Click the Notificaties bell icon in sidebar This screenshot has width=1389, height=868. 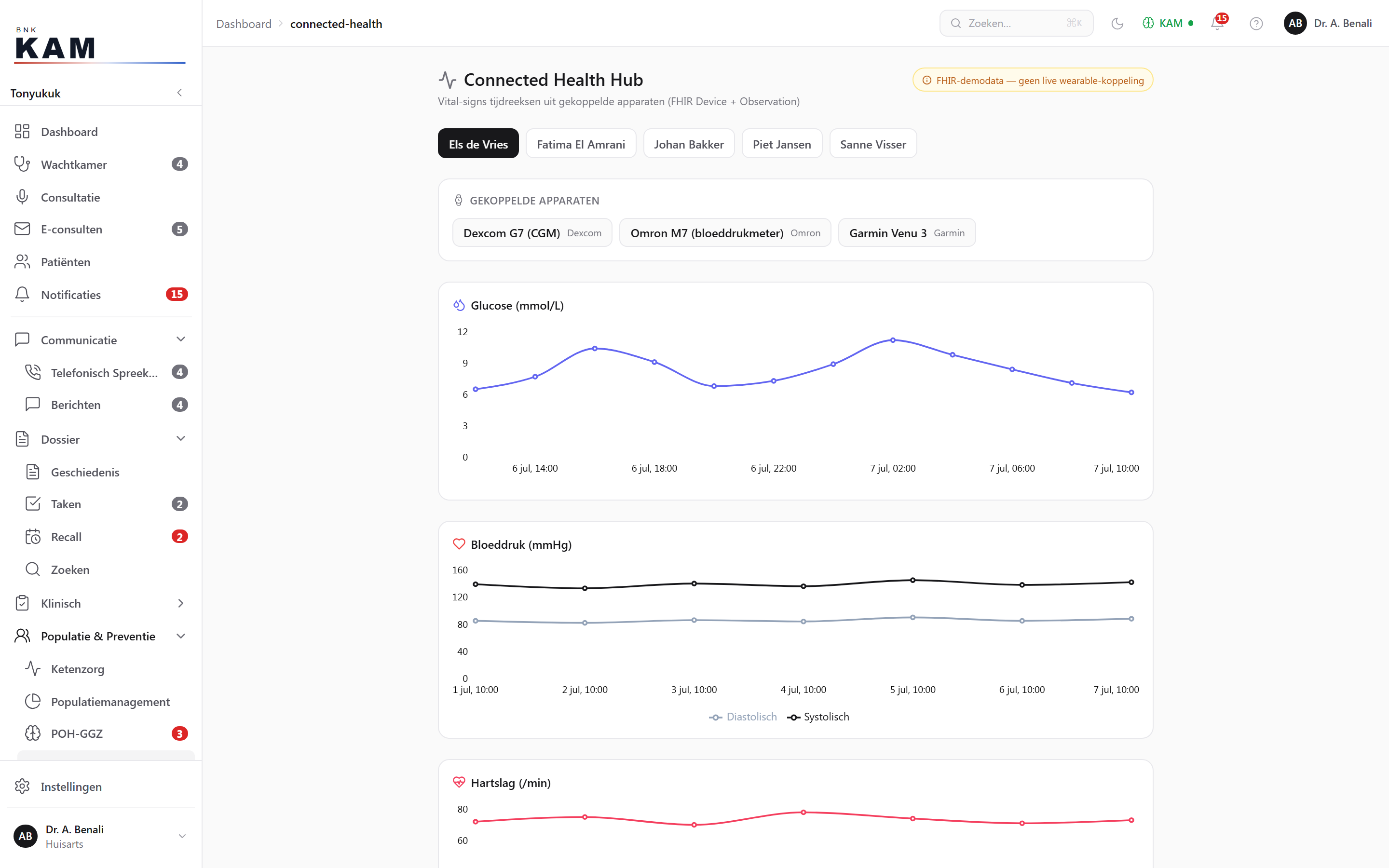(x=22, y=295)
